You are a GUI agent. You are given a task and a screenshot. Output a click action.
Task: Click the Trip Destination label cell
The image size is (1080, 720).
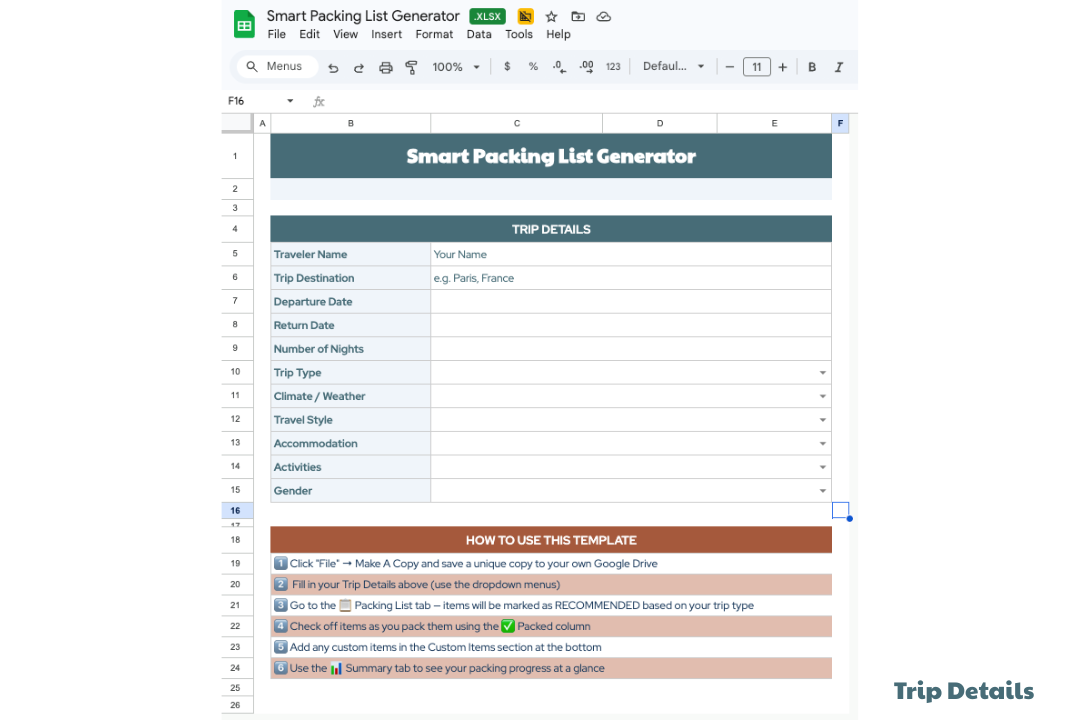351,278
